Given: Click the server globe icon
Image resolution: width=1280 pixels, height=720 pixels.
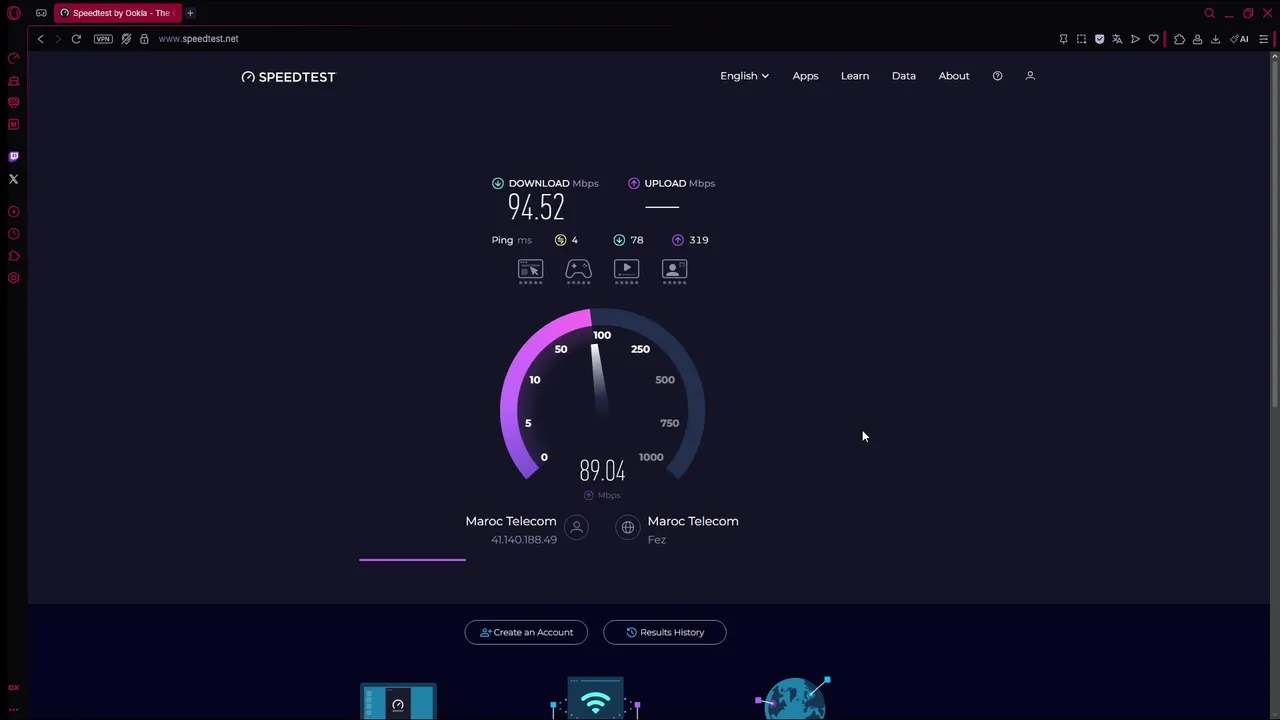Looking at the screenshot, I should [627, 527].
